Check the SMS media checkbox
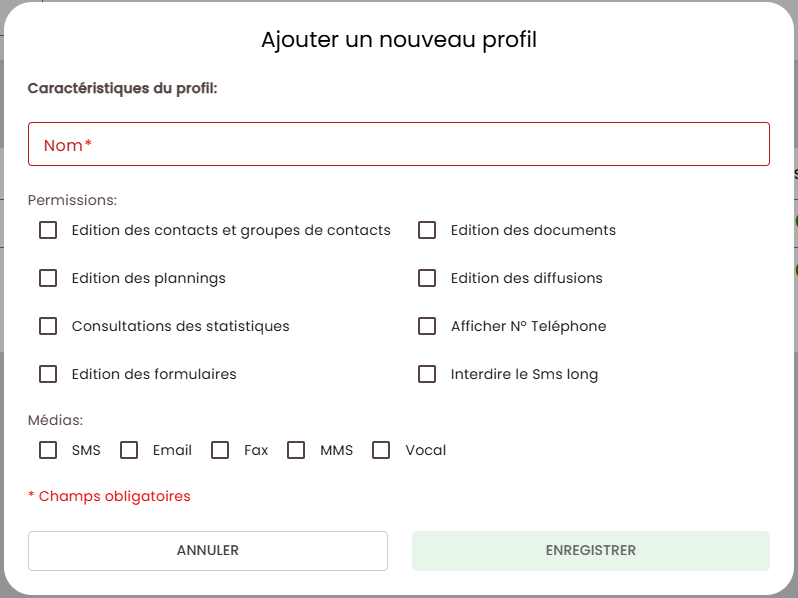 click(48, 450)
